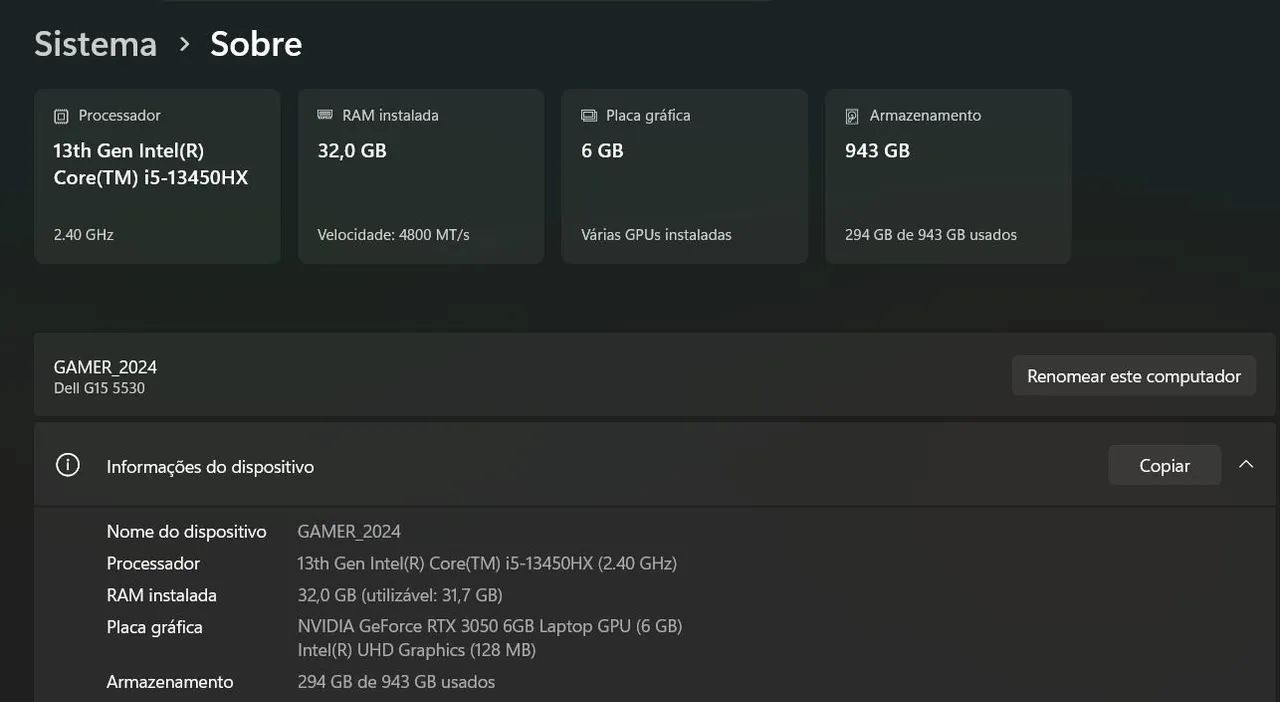Click the Informações do dispositivo header text
Image resolution: width=1280 pixels, height=702 pixels.
point(210,467)
